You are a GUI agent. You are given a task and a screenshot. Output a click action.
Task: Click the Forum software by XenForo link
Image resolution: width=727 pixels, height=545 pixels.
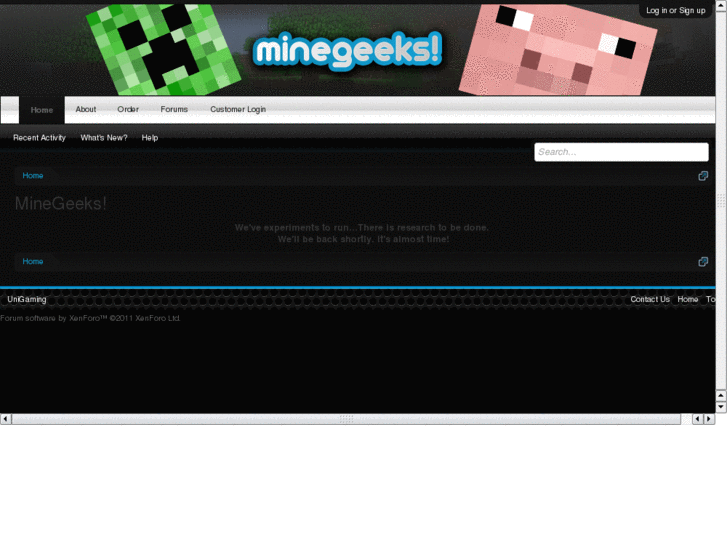click(x=90, y=318)
